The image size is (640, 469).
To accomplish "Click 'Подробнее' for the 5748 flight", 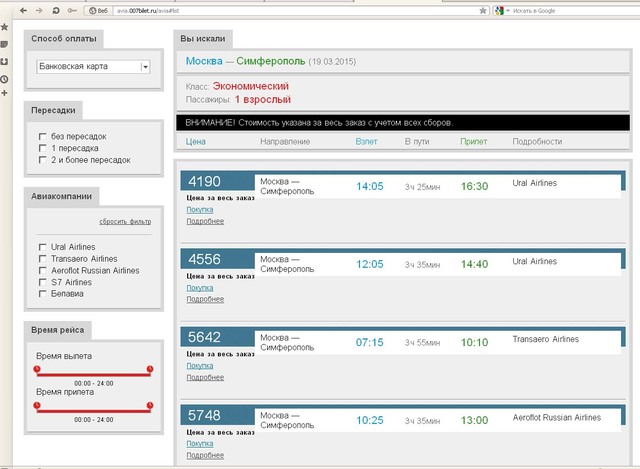I will tap(205, 455).
